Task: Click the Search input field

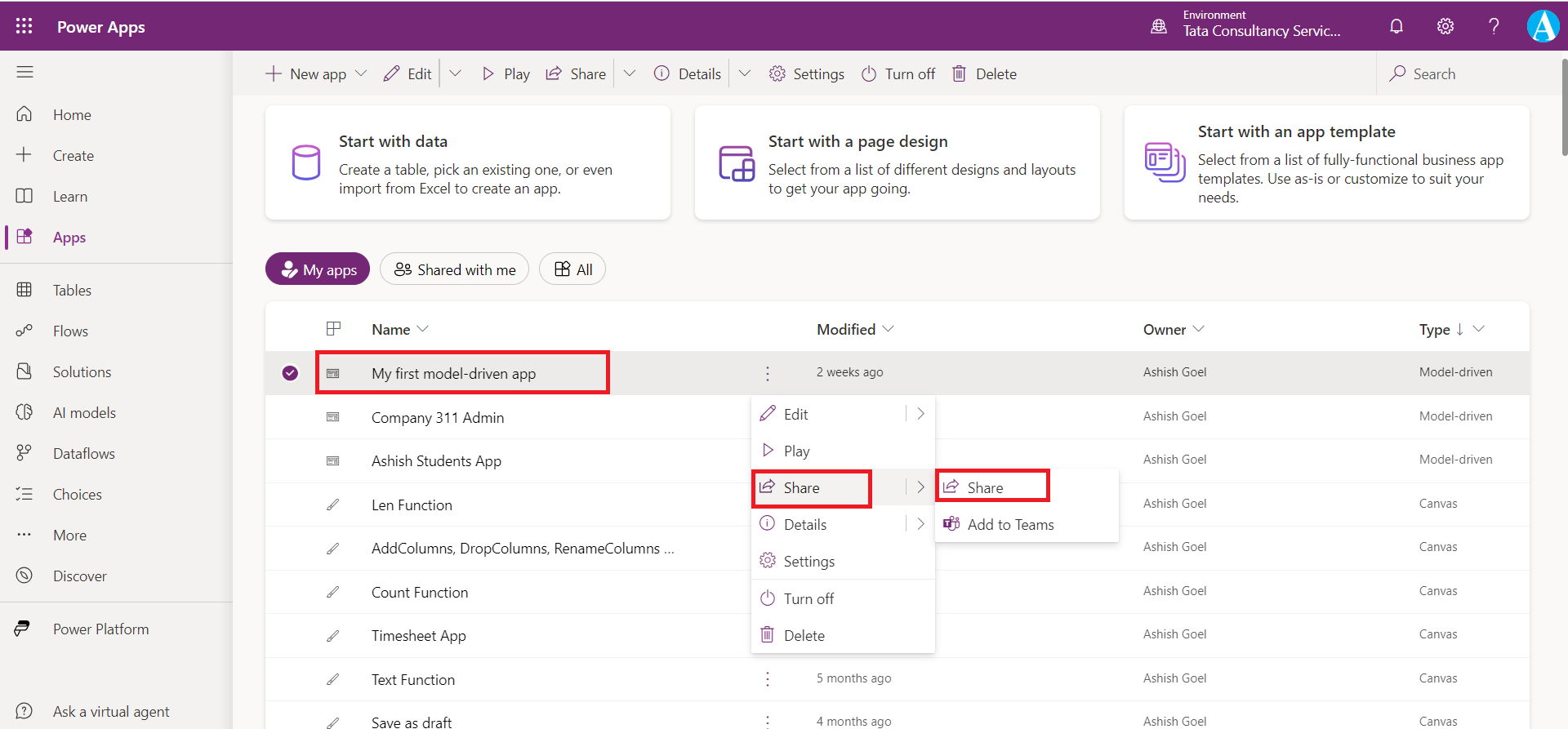Action: 1462,74
